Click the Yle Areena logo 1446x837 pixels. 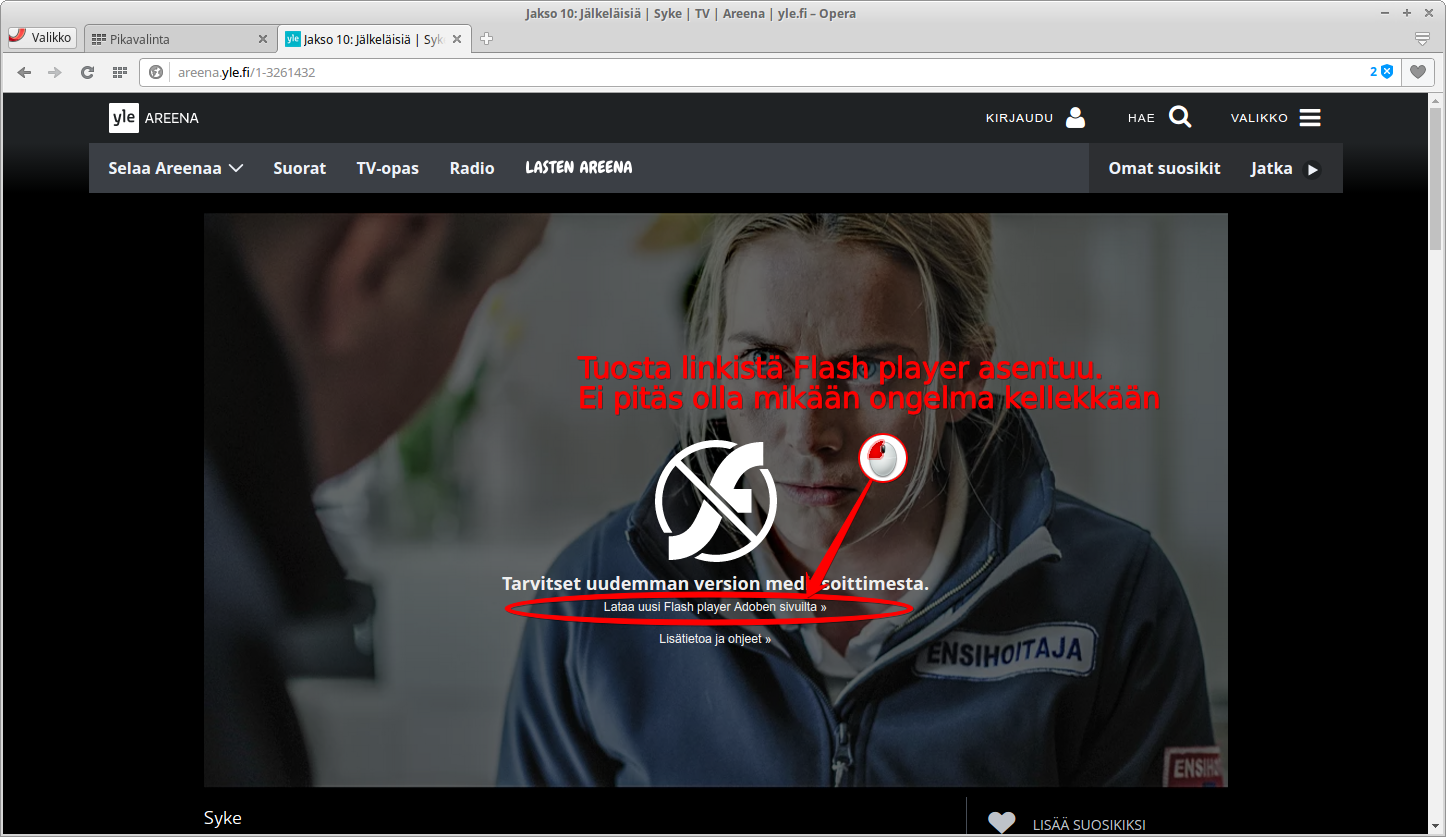[154, 118]
